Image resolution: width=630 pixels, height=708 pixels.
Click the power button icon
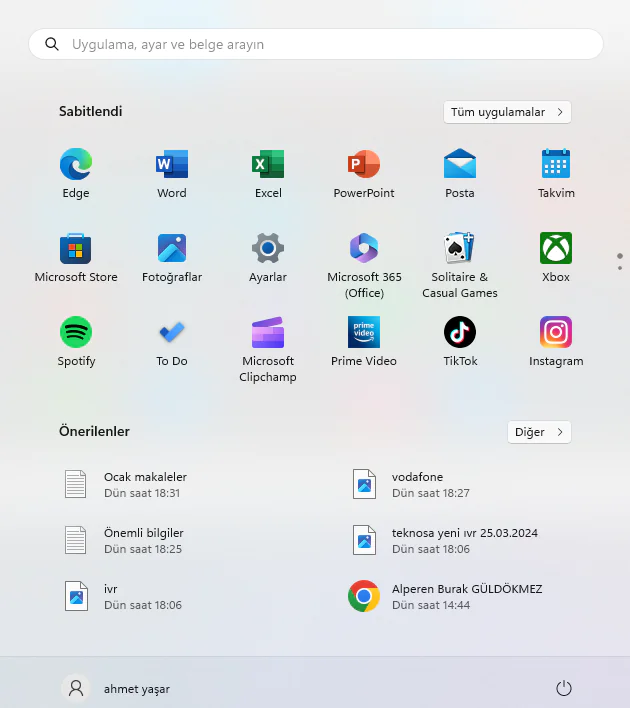pyautogui.click(x=564, y=689)
